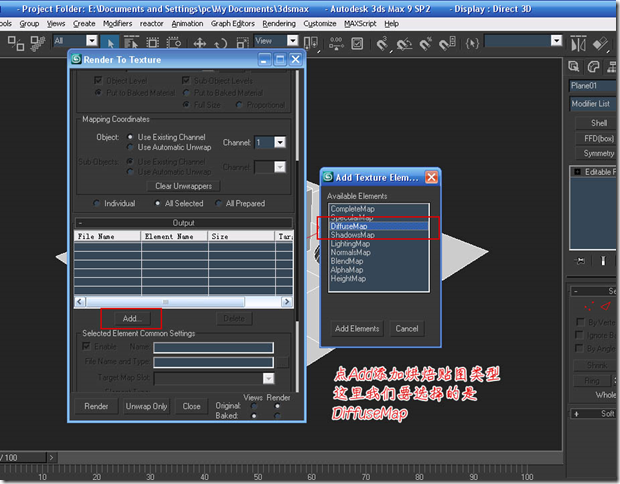620x484 pixels.
Task: Cancel the Add Texture Elements dialog
Action: pyautogui.click(x=407, y=329)
